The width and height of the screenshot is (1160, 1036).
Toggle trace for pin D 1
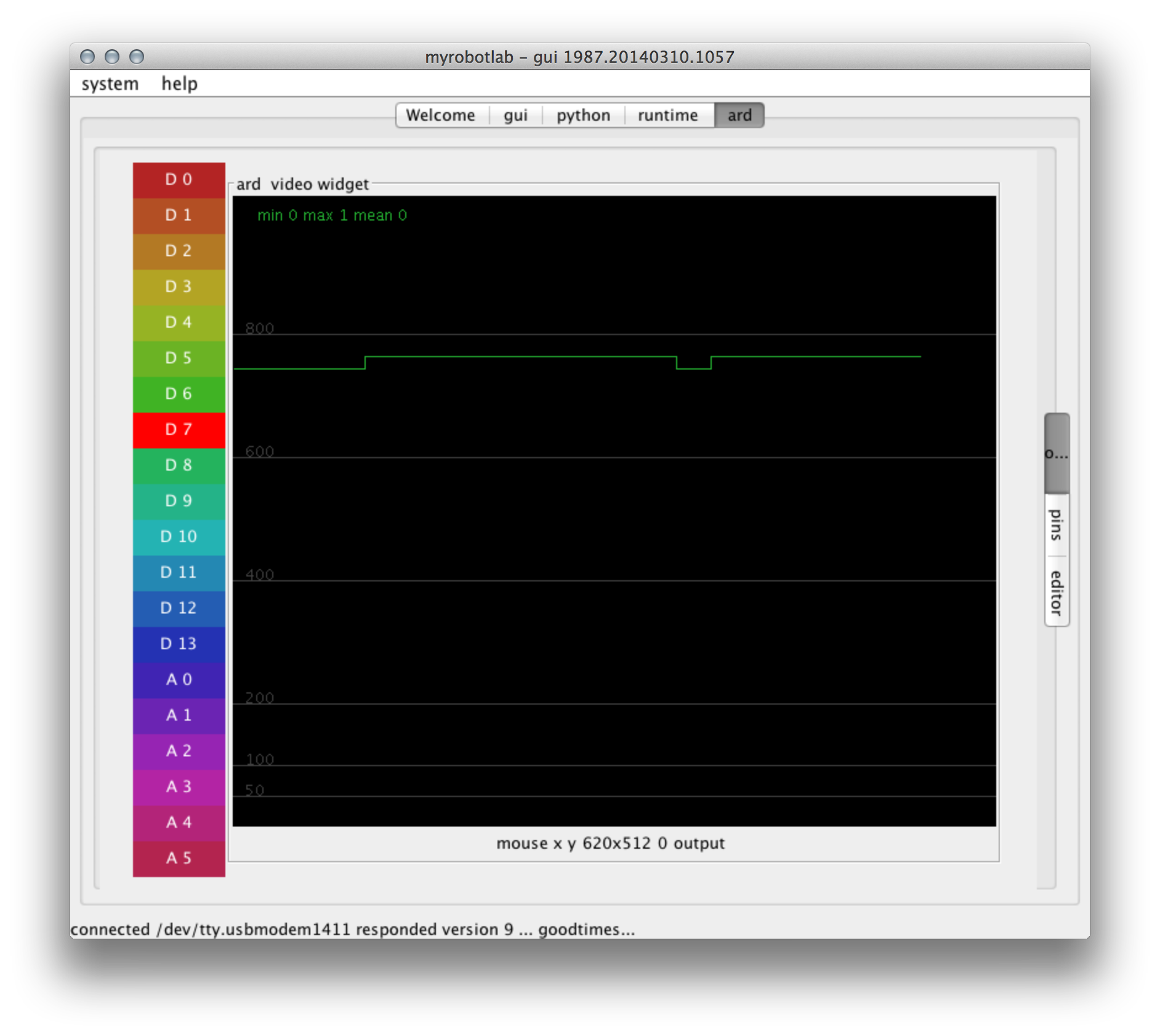click(x=179, y=216)
